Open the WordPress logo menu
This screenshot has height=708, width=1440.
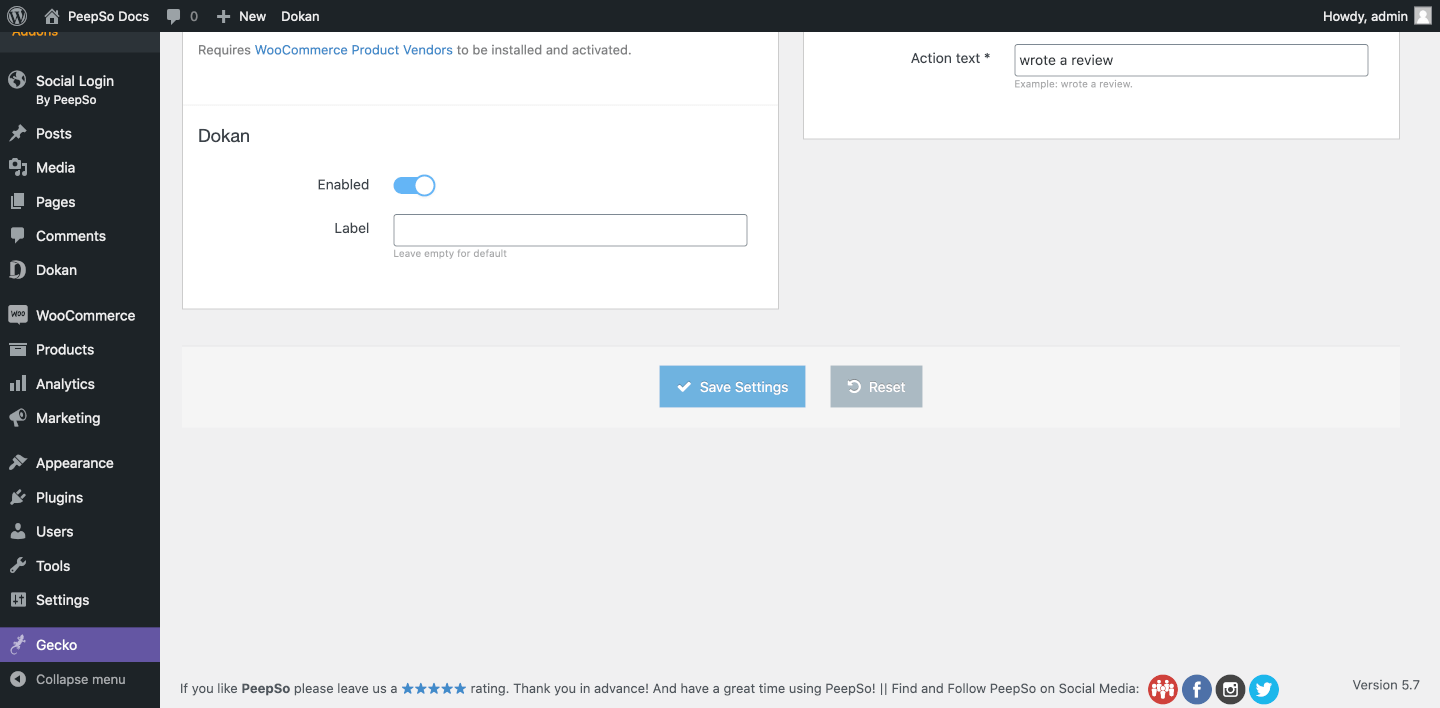click(17, 16)
